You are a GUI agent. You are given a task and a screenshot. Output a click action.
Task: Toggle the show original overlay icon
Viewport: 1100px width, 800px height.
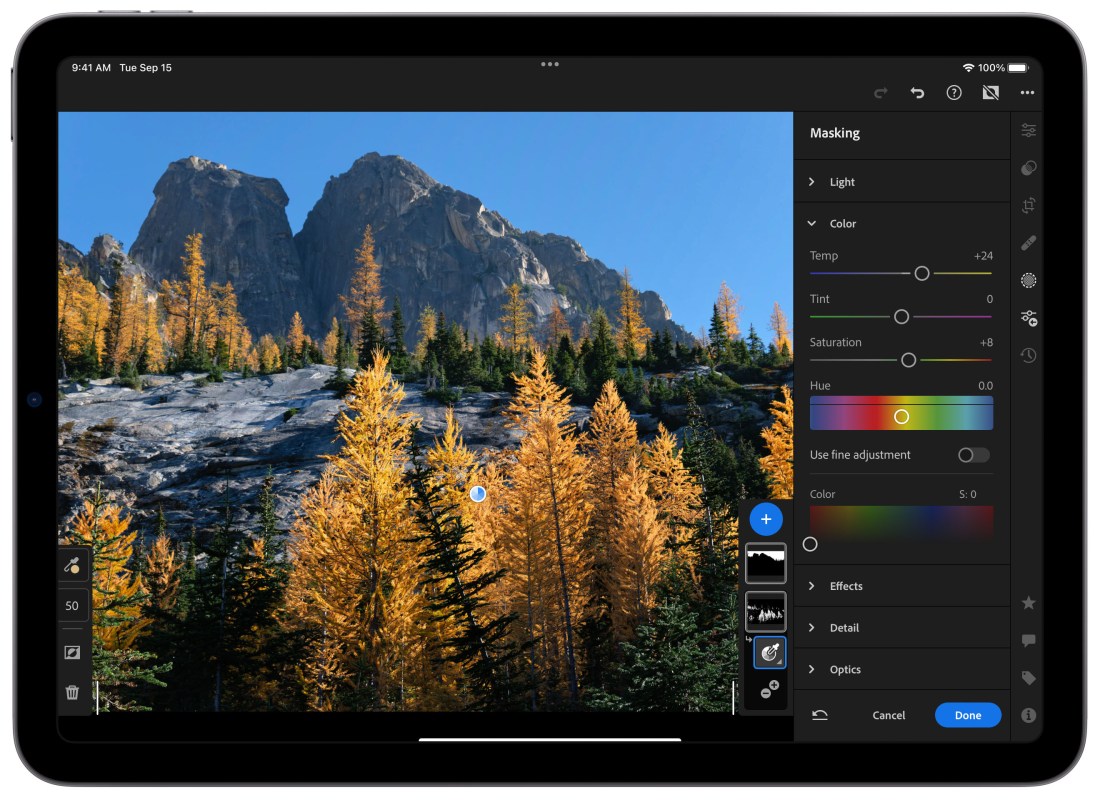coord(991,93)
